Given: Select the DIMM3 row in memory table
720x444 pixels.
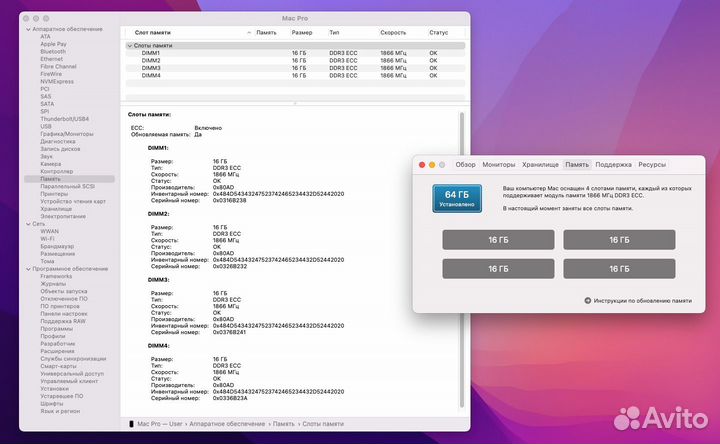Looking at the screenshot, I should point(295,68).
